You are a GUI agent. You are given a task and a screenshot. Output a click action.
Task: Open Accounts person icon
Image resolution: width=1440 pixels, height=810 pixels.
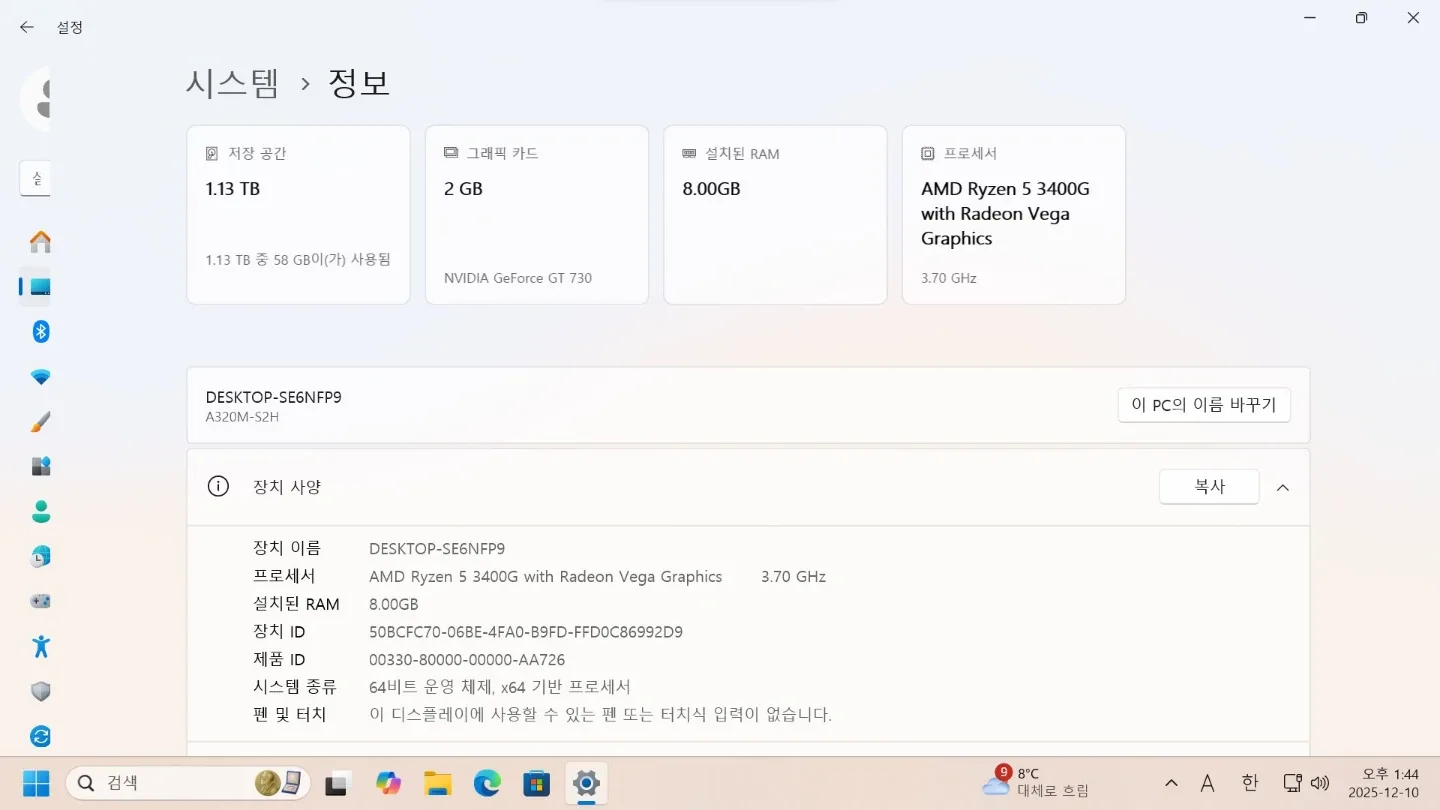41,512
